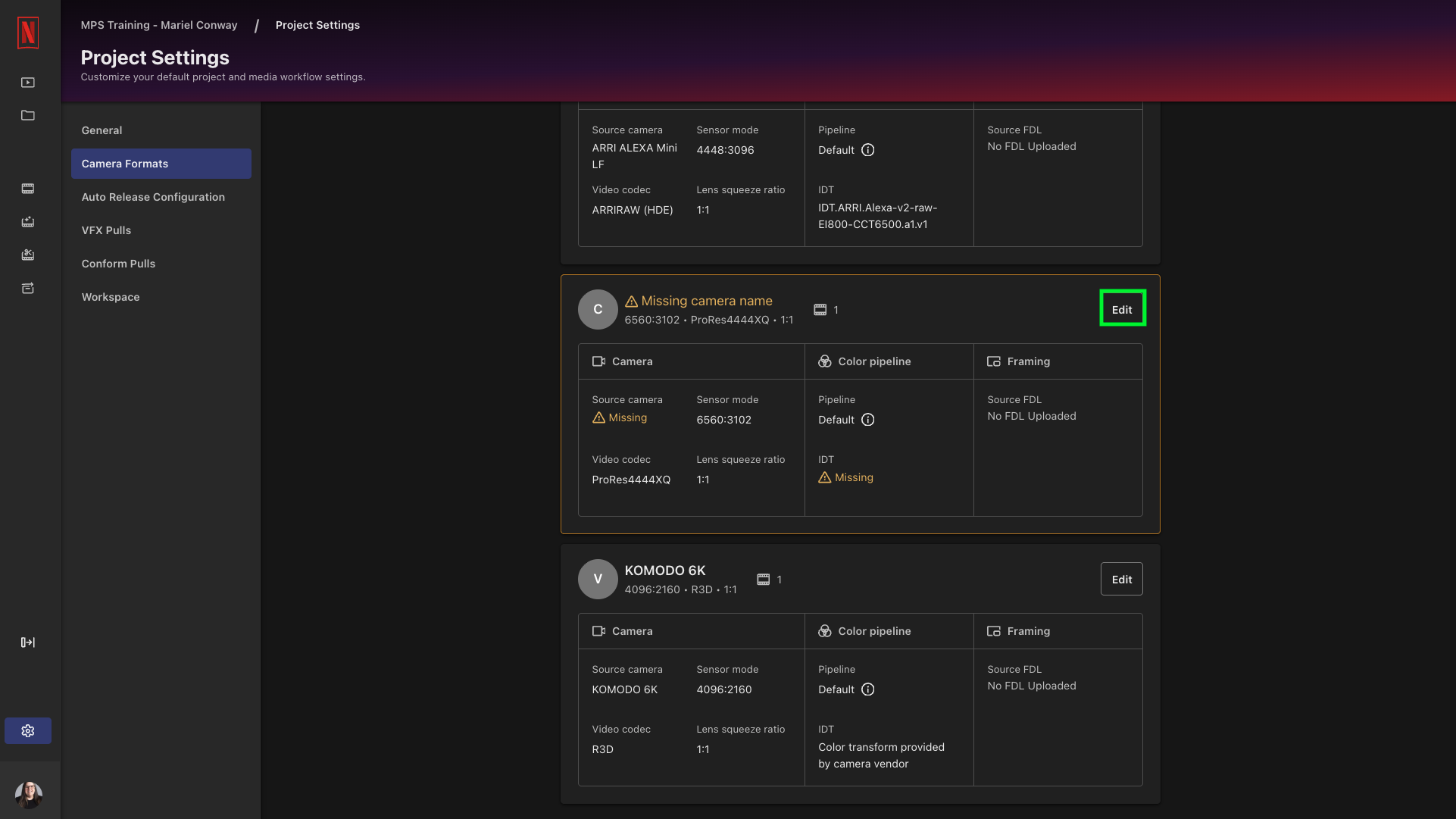Image resolution: width=1456 pixels, height=819 pixels.
Task: Click the Netflix logo icon
Action: coord(28,33)
